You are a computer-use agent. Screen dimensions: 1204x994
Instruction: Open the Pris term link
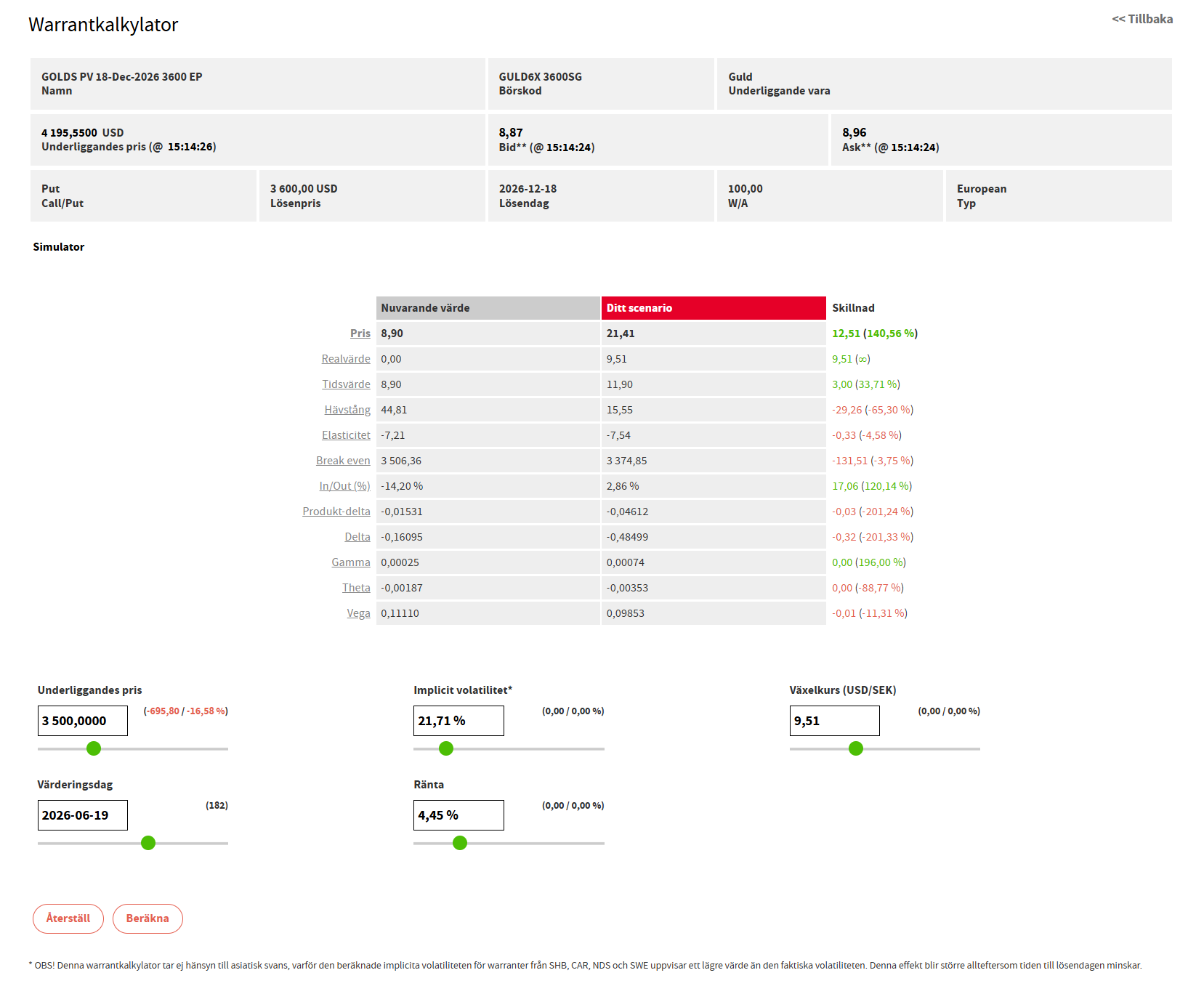click(360, 334)
